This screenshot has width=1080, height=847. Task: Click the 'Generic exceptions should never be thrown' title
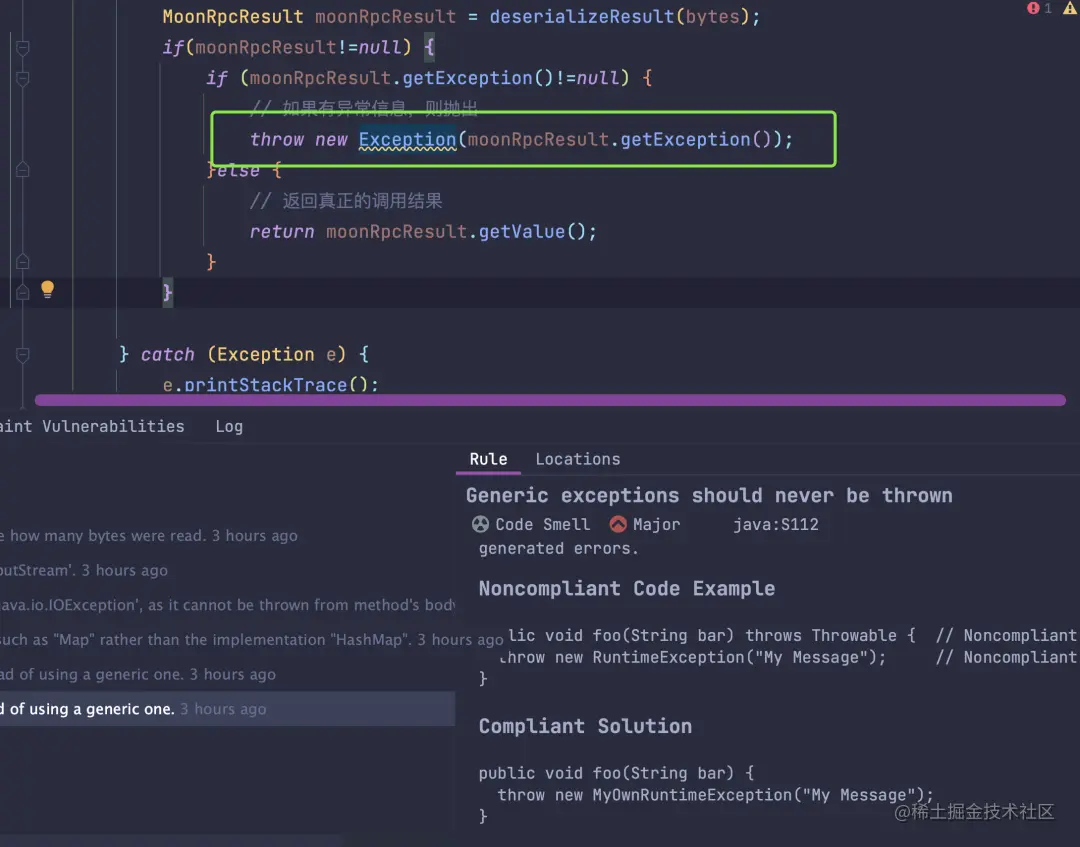(709, 496)
